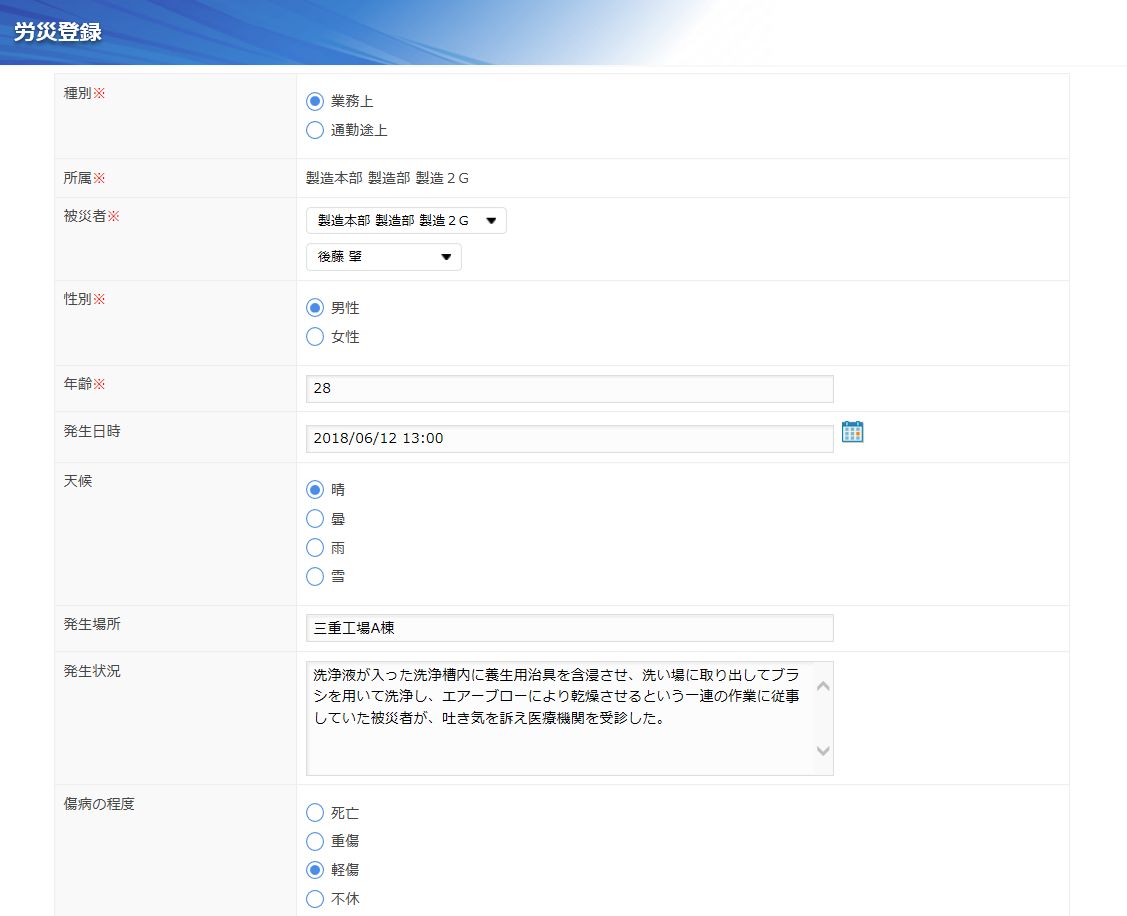Mark injury severity as 軽傷

coord(315,870)
